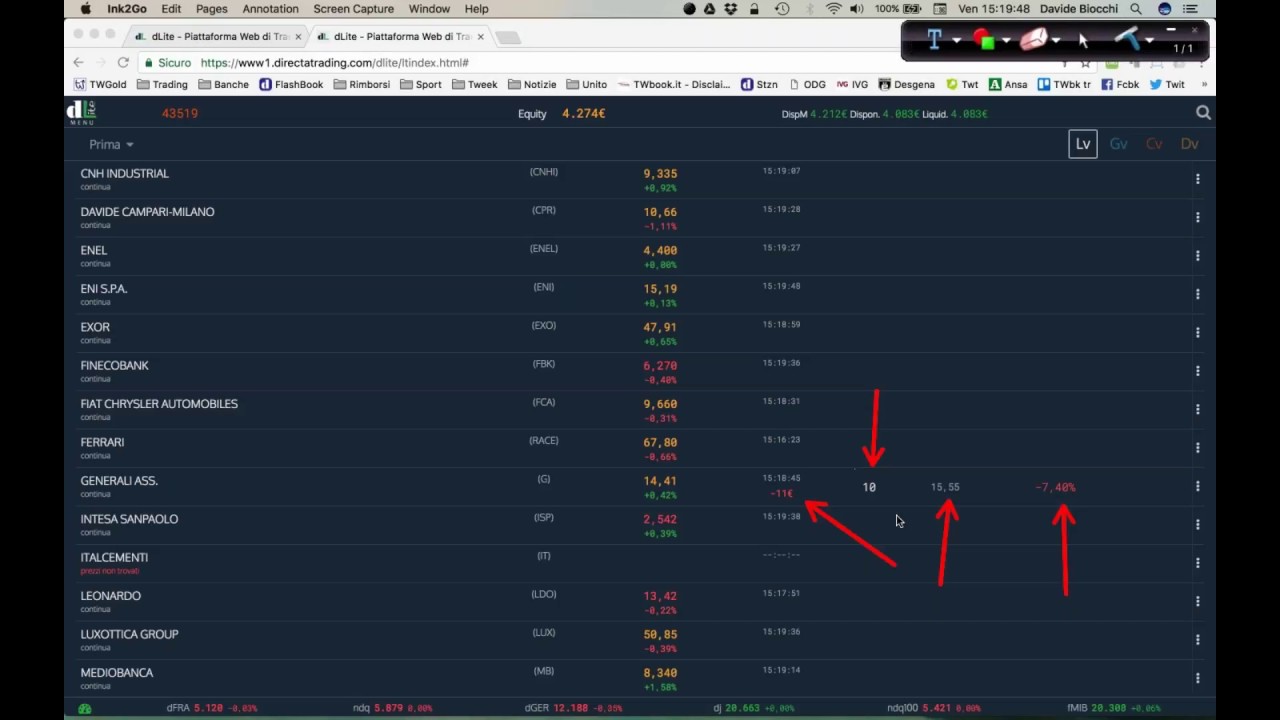Select the Ink2Go wiper tool

coord(1127,40)
